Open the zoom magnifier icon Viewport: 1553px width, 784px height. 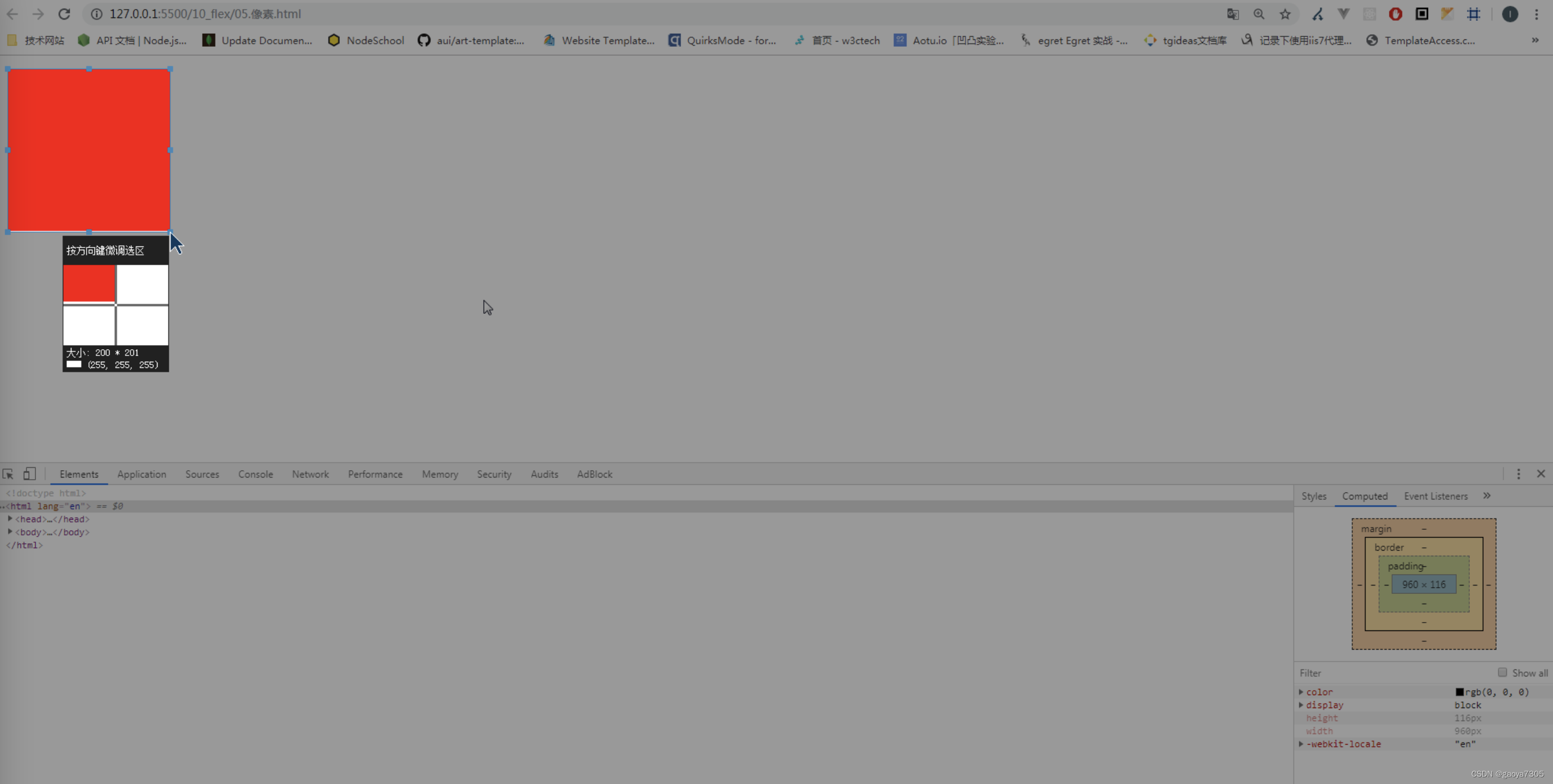[1259, 14]
